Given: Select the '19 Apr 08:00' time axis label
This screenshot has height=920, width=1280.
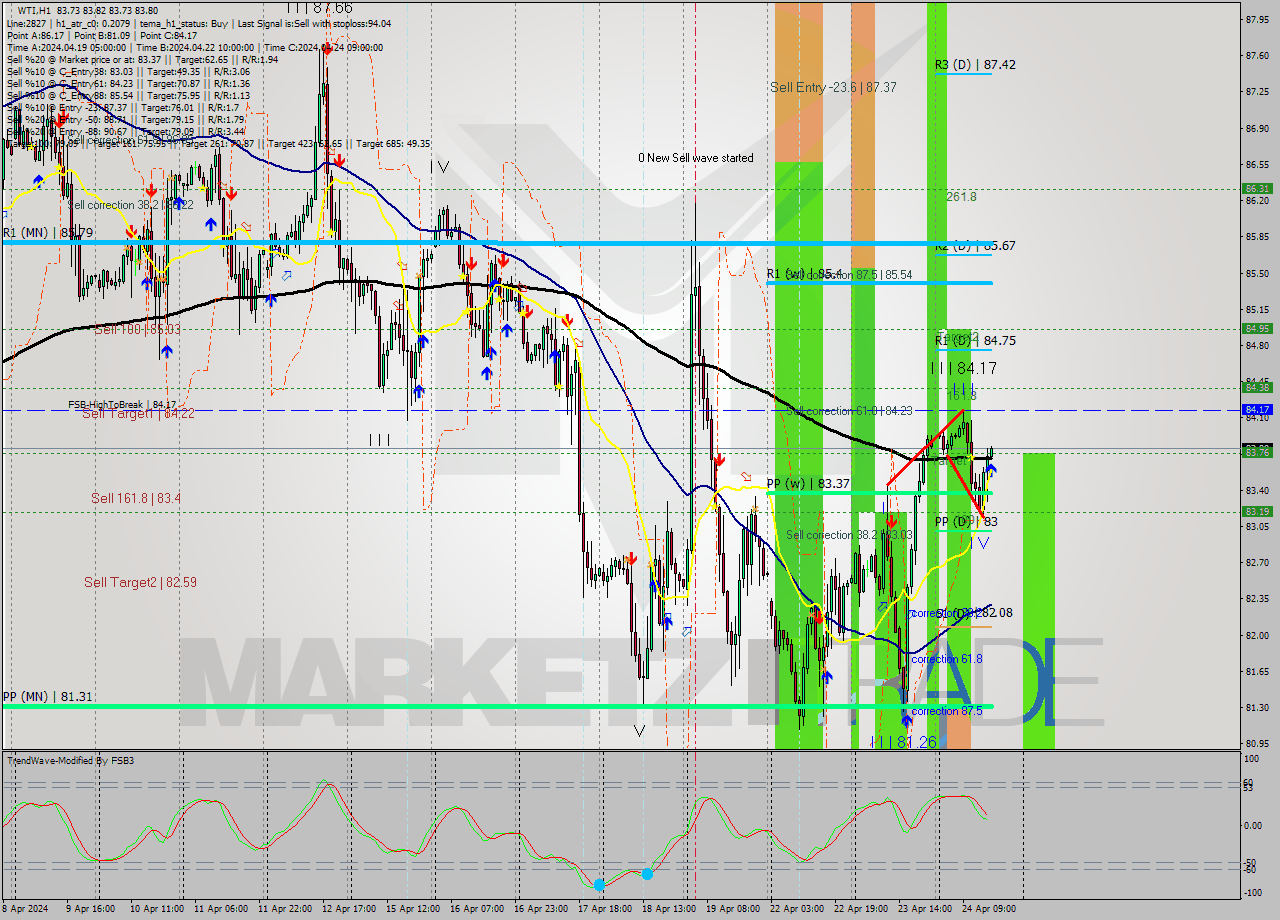Looking at the screenshot, I should pyautogui.click(x=733, y=909).
